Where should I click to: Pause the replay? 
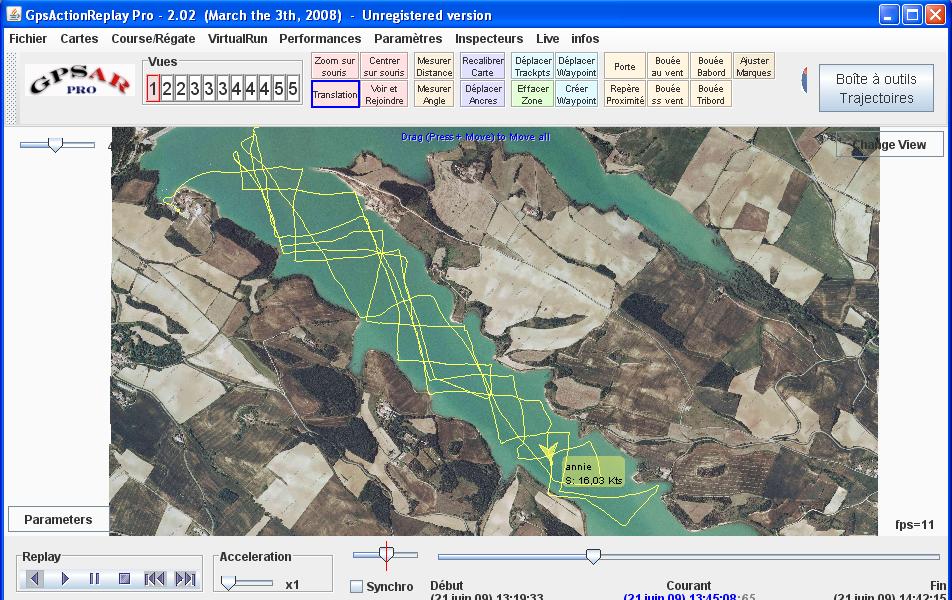(x=94, y=579)
